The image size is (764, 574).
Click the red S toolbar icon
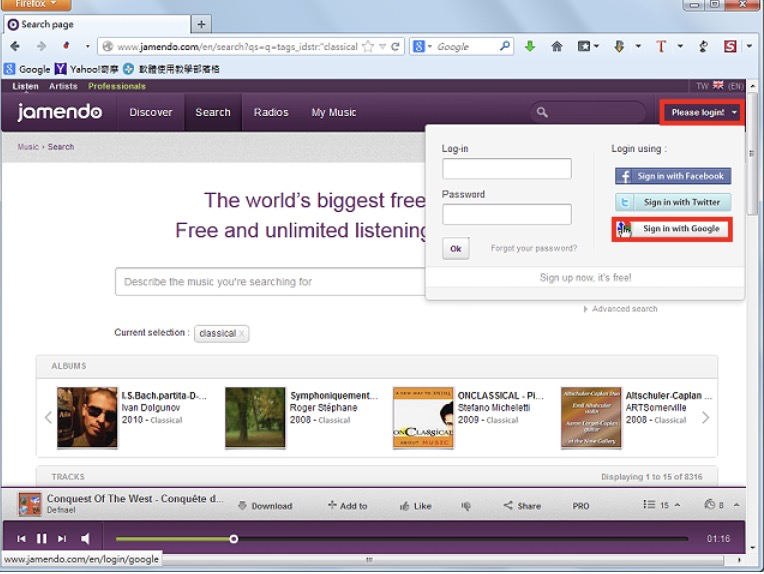coord(730,47)
